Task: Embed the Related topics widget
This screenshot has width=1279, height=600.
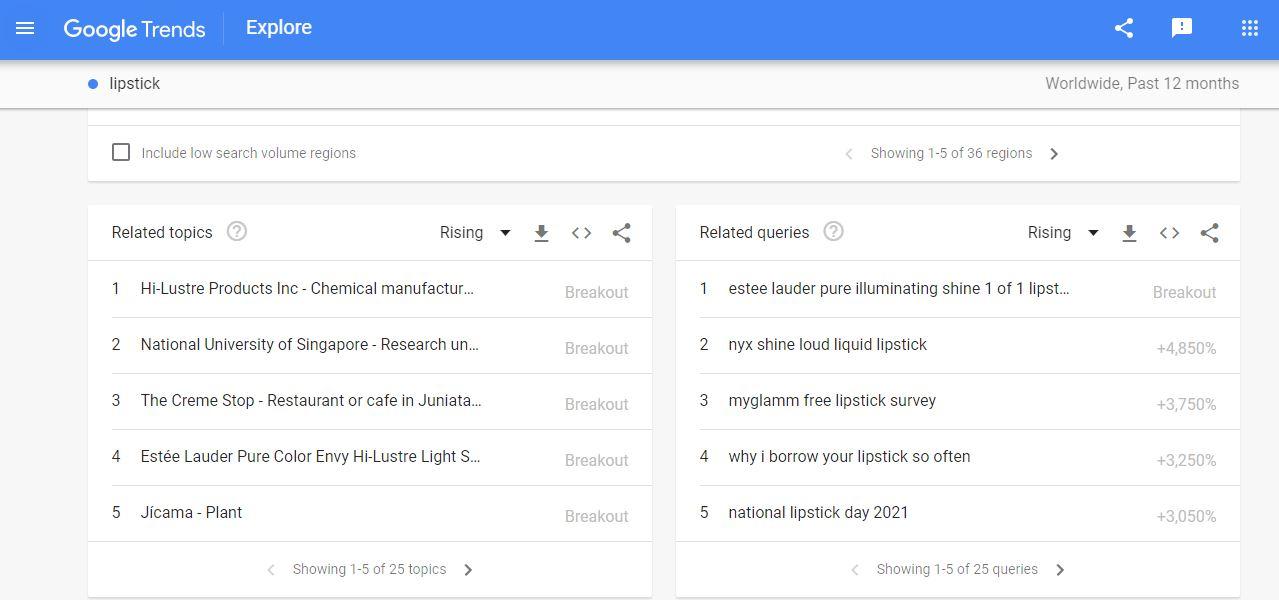Action: click(x=581, y=233)
